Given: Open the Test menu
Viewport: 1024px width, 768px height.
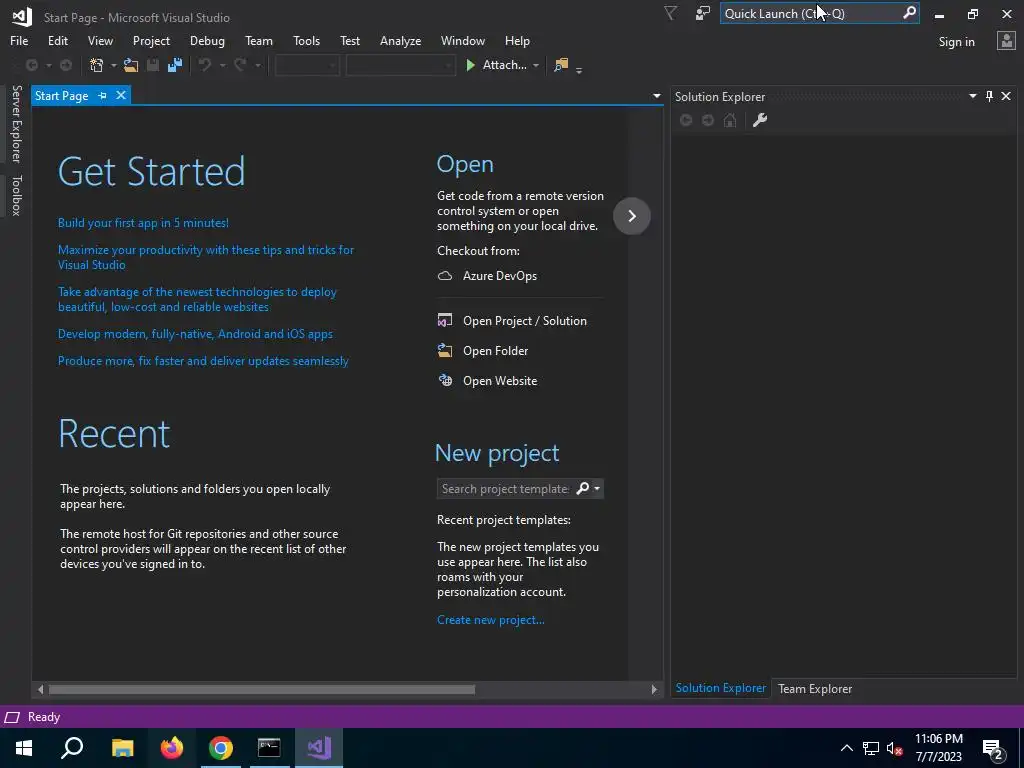Looking at the screenshot, I should pos(350,40).
